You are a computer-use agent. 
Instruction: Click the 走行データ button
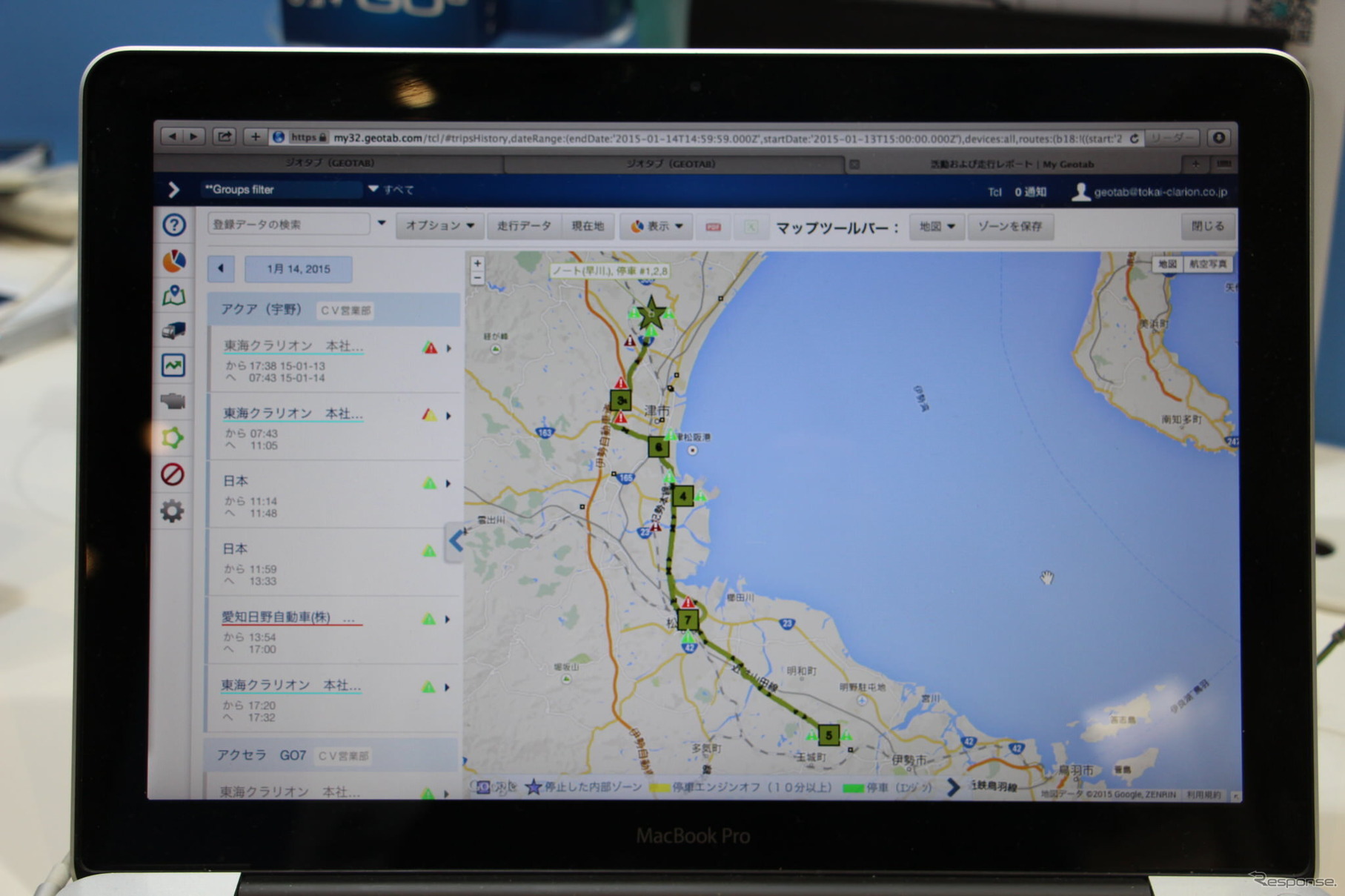(x=523, y=225)
